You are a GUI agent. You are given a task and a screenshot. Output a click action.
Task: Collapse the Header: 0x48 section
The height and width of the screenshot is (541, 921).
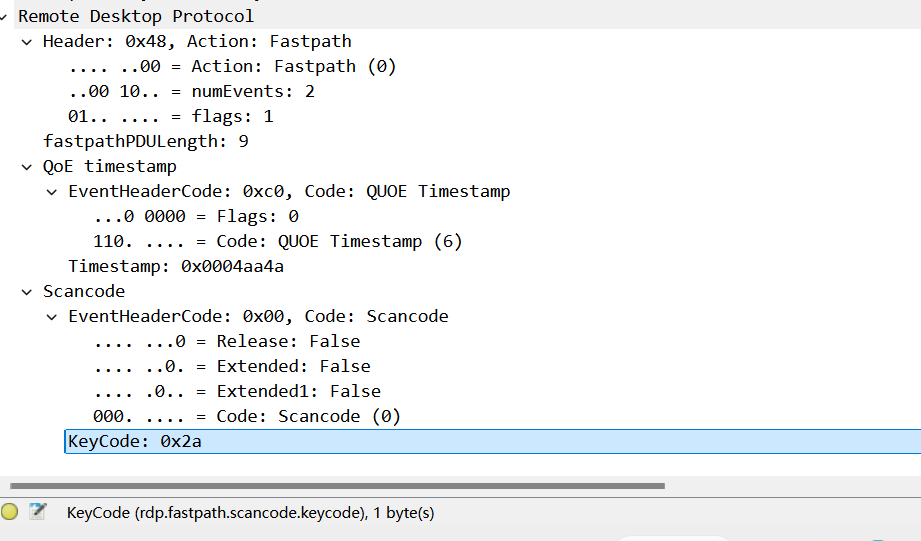point(27,42)
